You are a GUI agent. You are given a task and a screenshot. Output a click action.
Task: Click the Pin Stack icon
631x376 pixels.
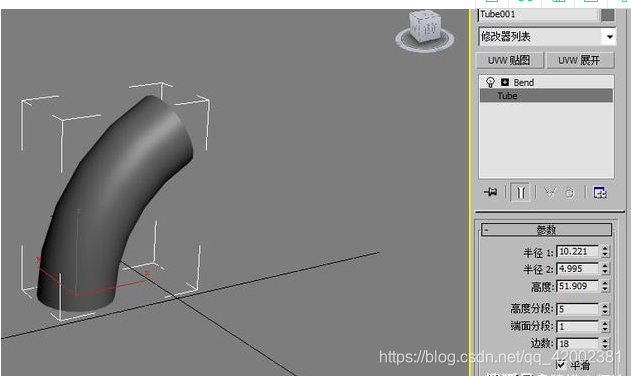click(x=490, y=192)
